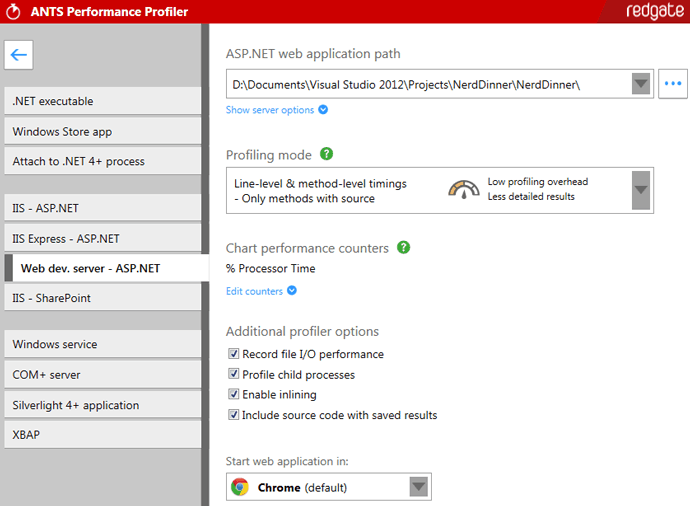Click the back arrow button
Viewport: 690px width, 506px height.
(19, 55)
